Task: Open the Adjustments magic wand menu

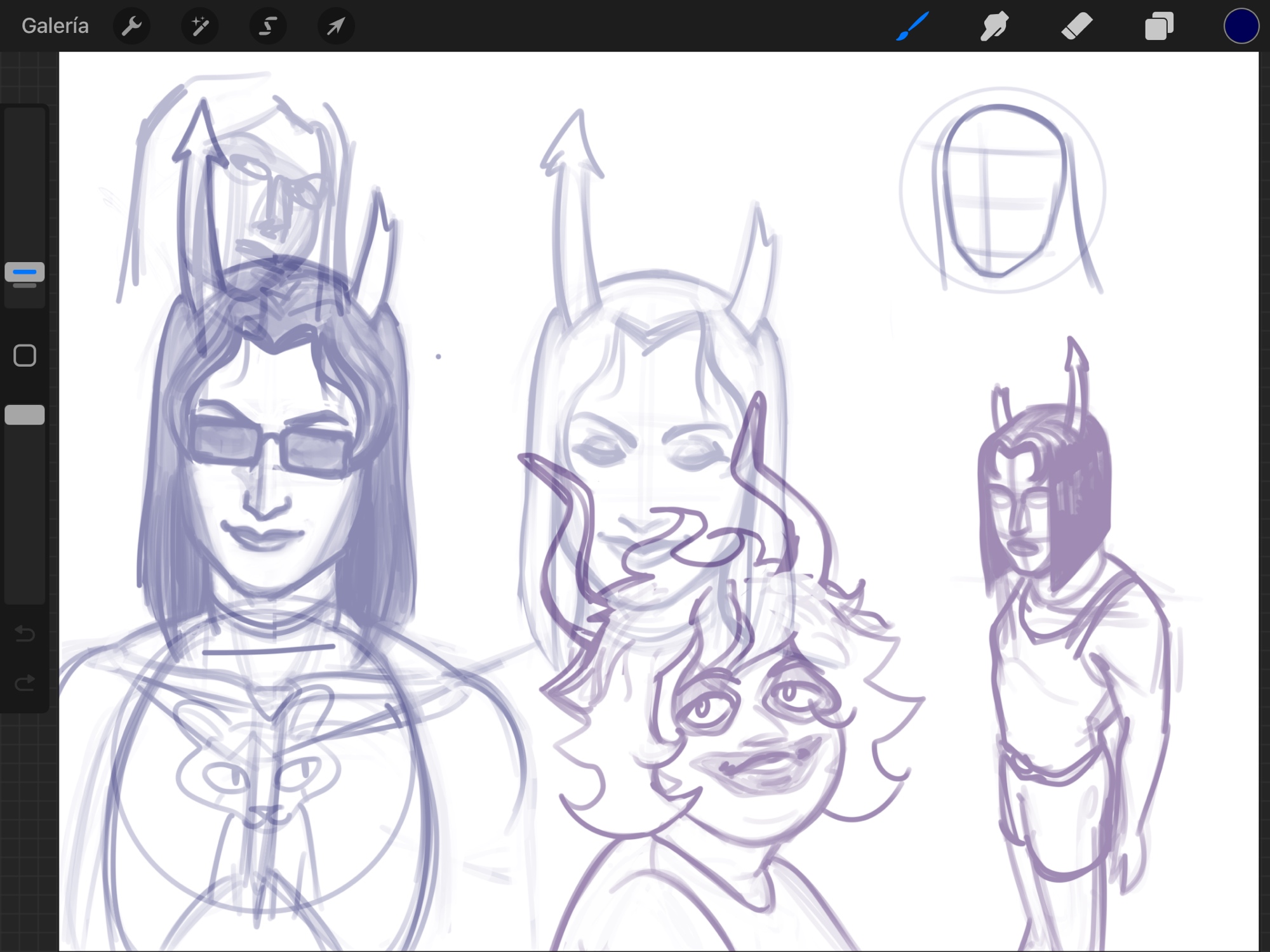Action: click(199, 26)
